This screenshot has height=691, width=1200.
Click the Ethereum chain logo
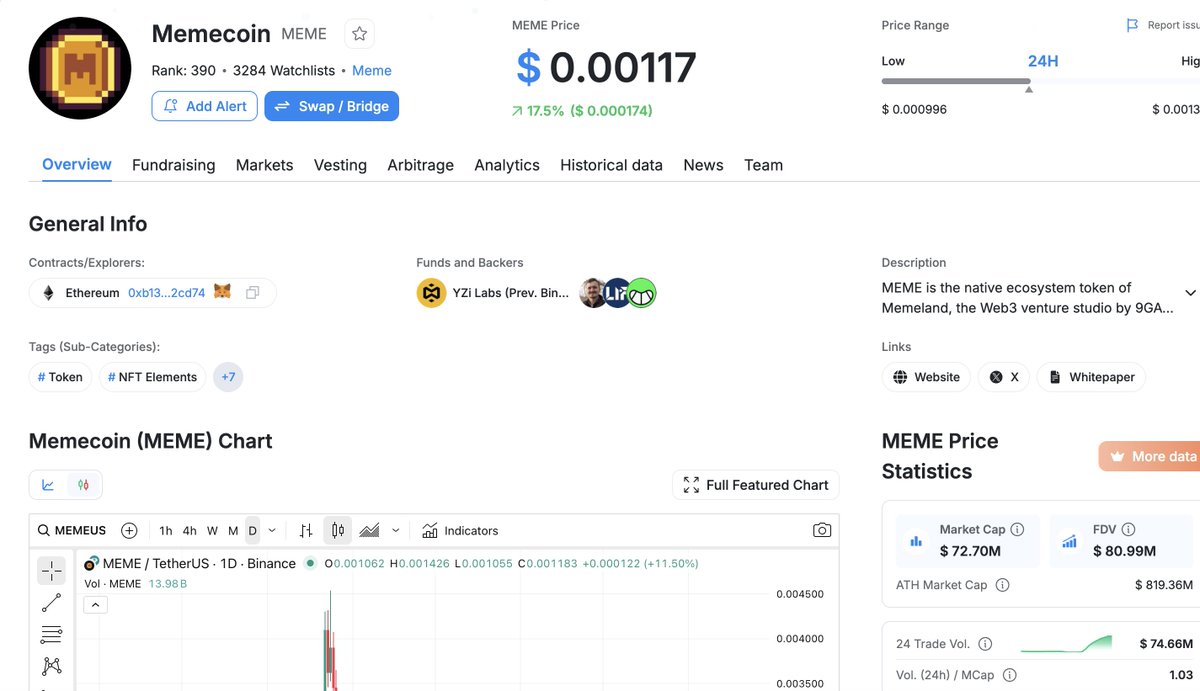click(x=48, y=293)
